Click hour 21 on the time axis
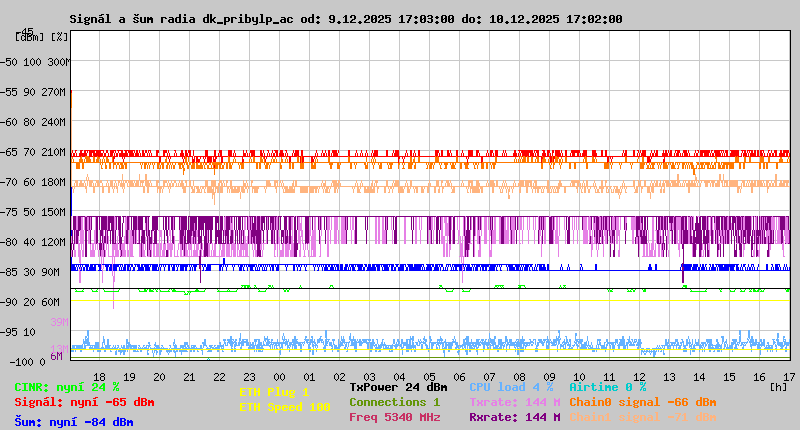The width and height of the screenshot is (800, 430). pyautogui.click(x=189, y=377)
